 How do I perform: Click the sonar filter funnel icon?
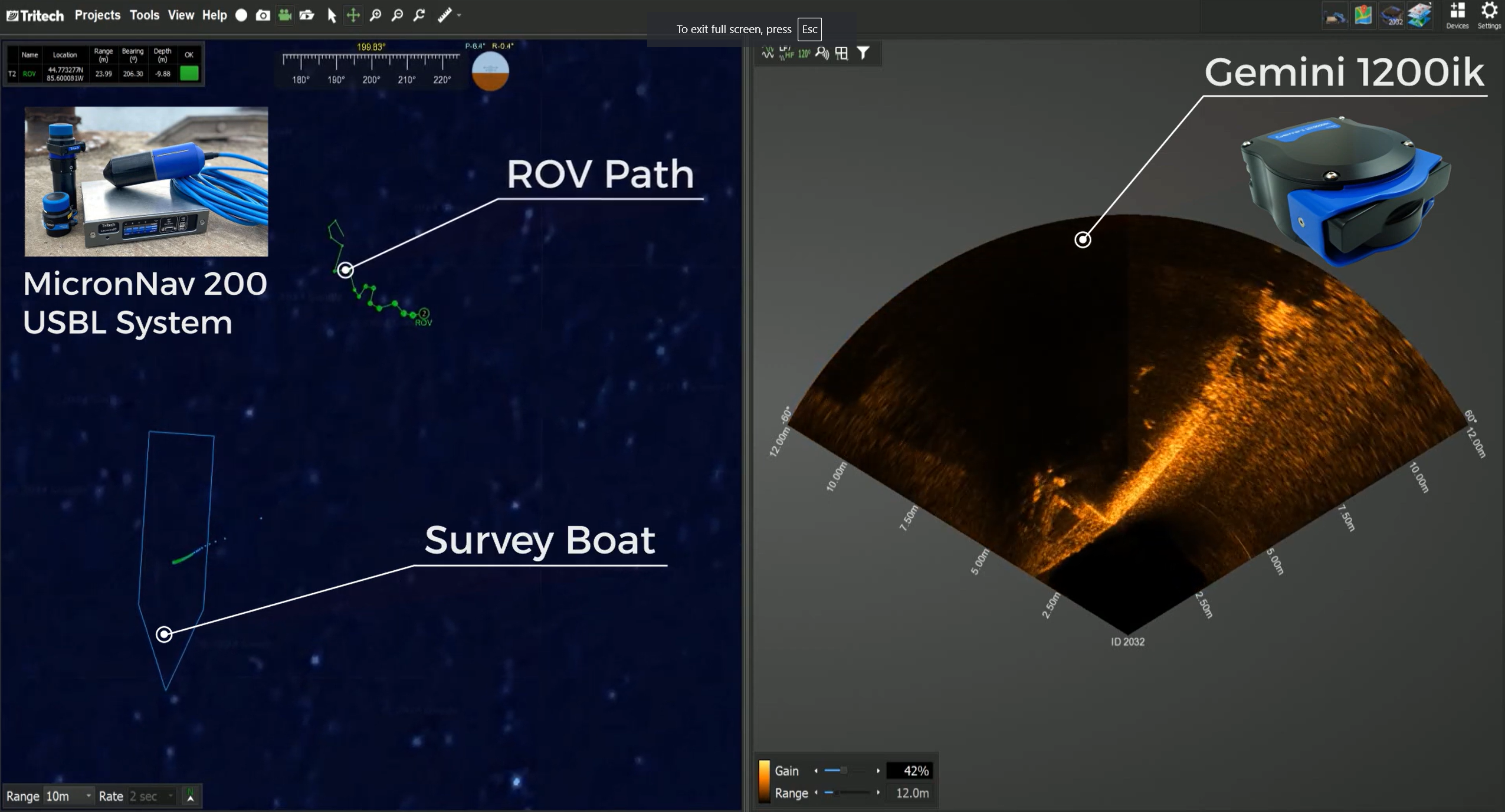pos(863,53)
